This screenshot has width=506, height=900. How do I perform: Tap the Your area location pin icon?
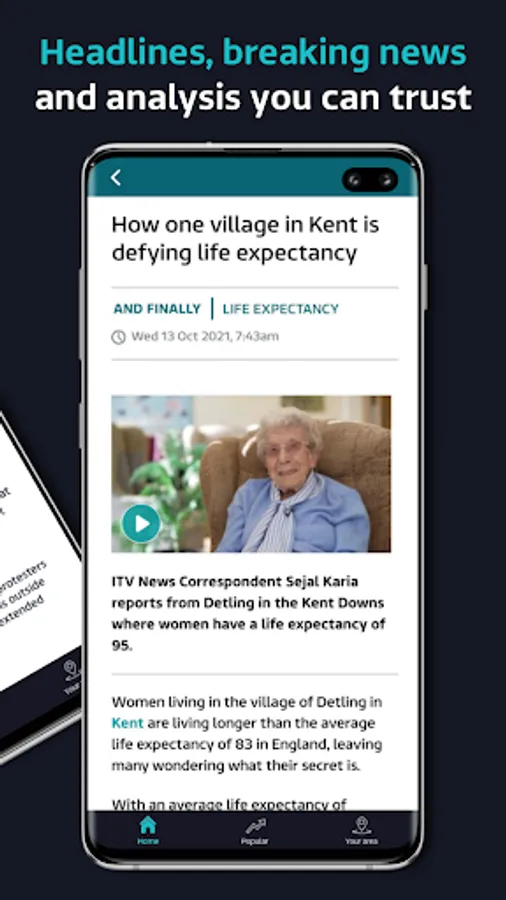point(361,825)
